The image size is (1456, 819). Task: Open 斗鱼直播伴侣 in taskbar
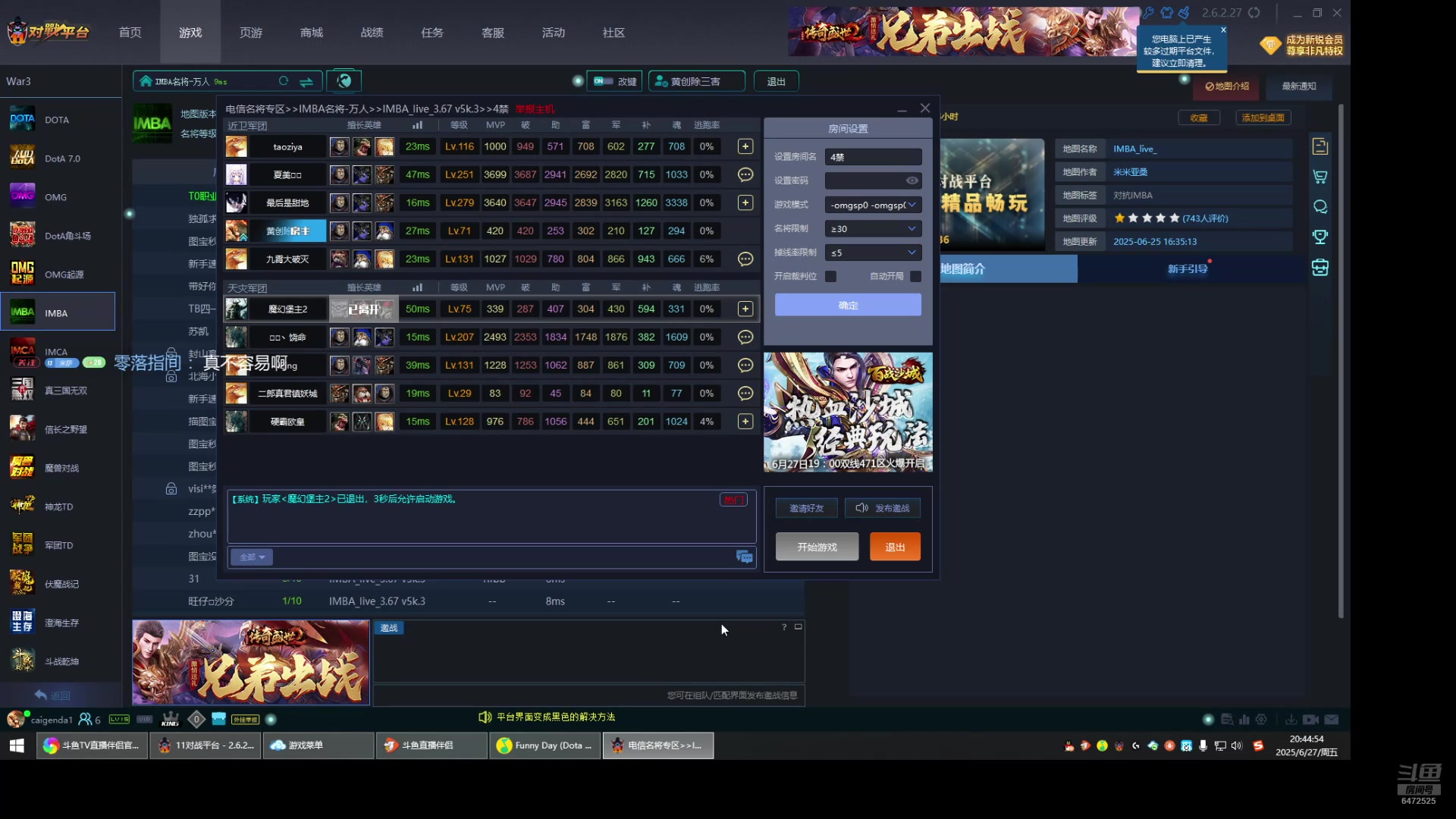(431, 745)
